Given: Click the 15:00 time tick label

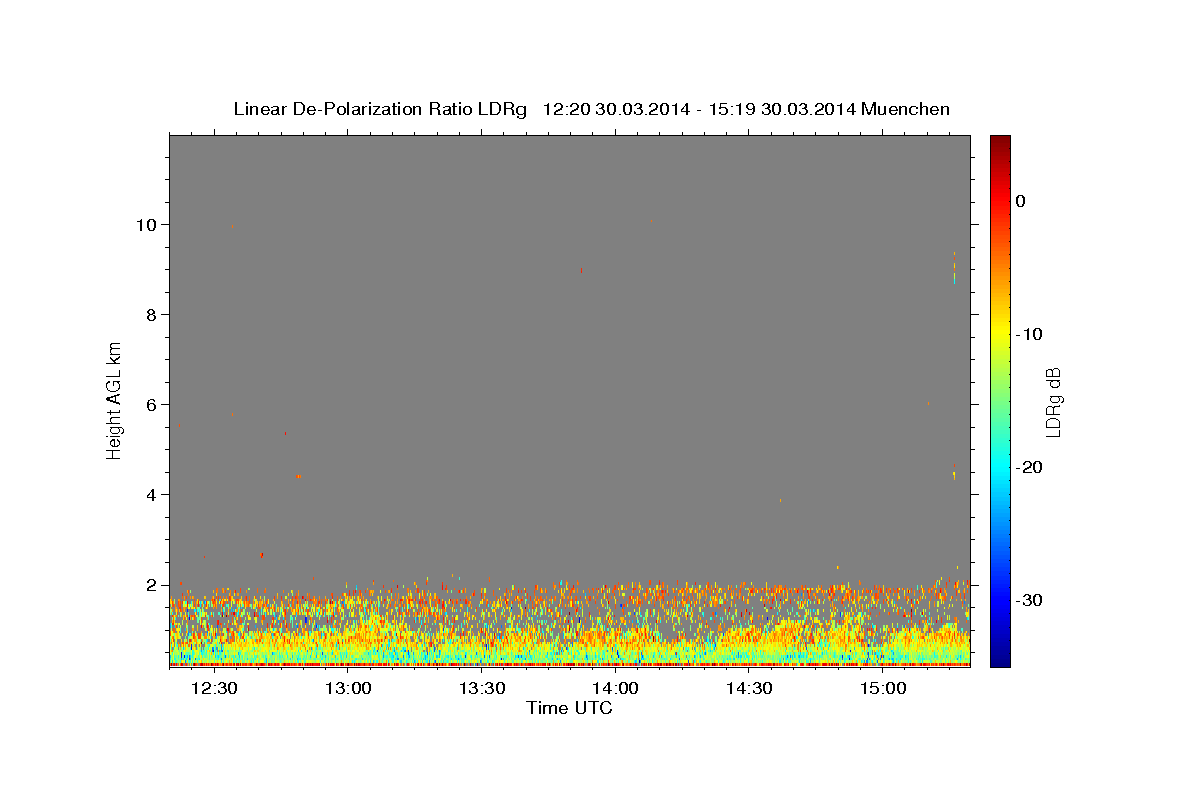Looking at the screenshot, I should click(883, 688).
